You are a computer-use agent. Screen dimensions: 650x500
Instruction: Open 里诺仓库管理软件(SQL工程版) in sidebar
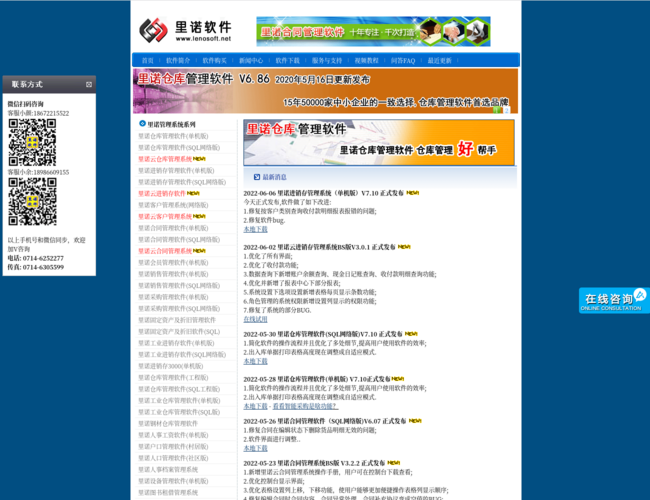pos(179,389)
